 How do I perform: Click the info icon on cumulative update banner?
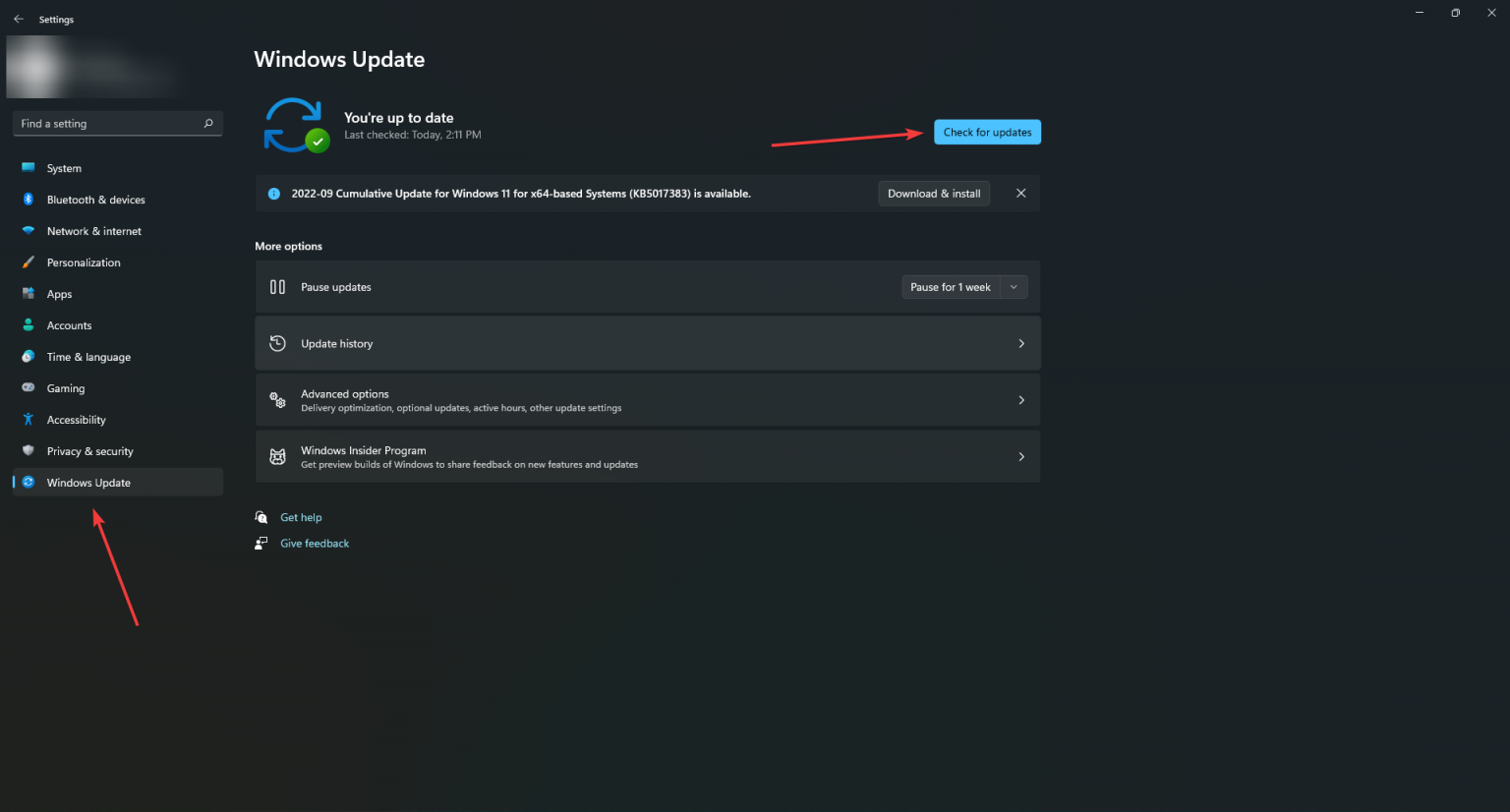coord(274,194)
